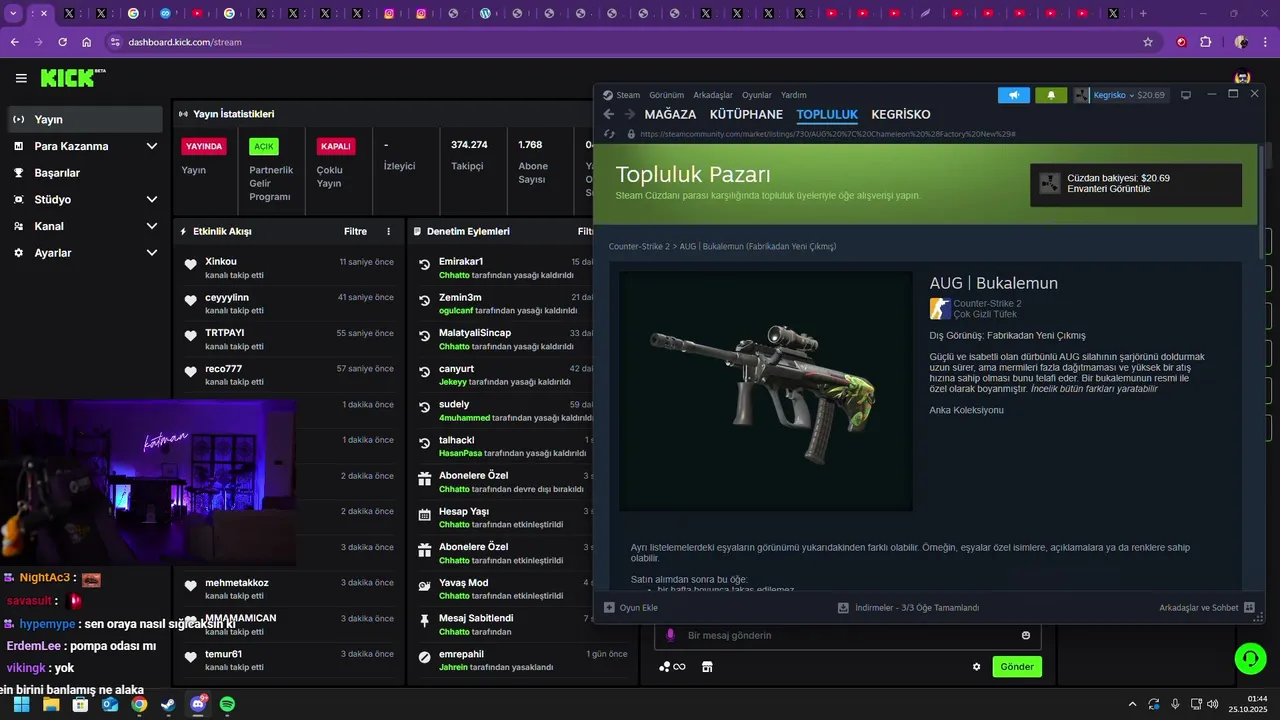Click Chrome bookmark star icon
The image size is (1280, 720).
[1148, 42]
